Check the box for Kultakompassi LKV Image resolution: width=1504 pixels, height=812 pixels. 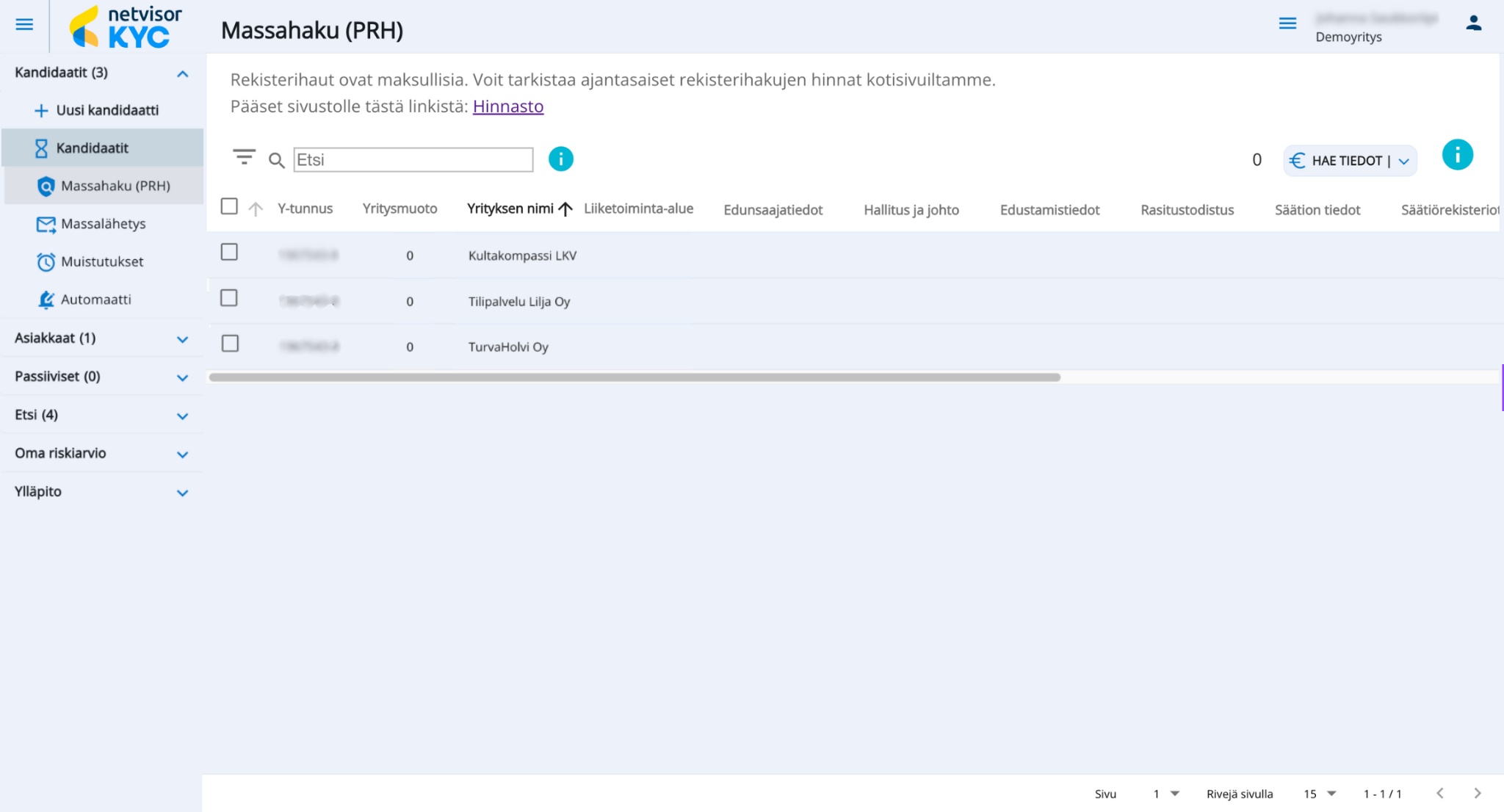pyautogui.click(x=229, y=253)
